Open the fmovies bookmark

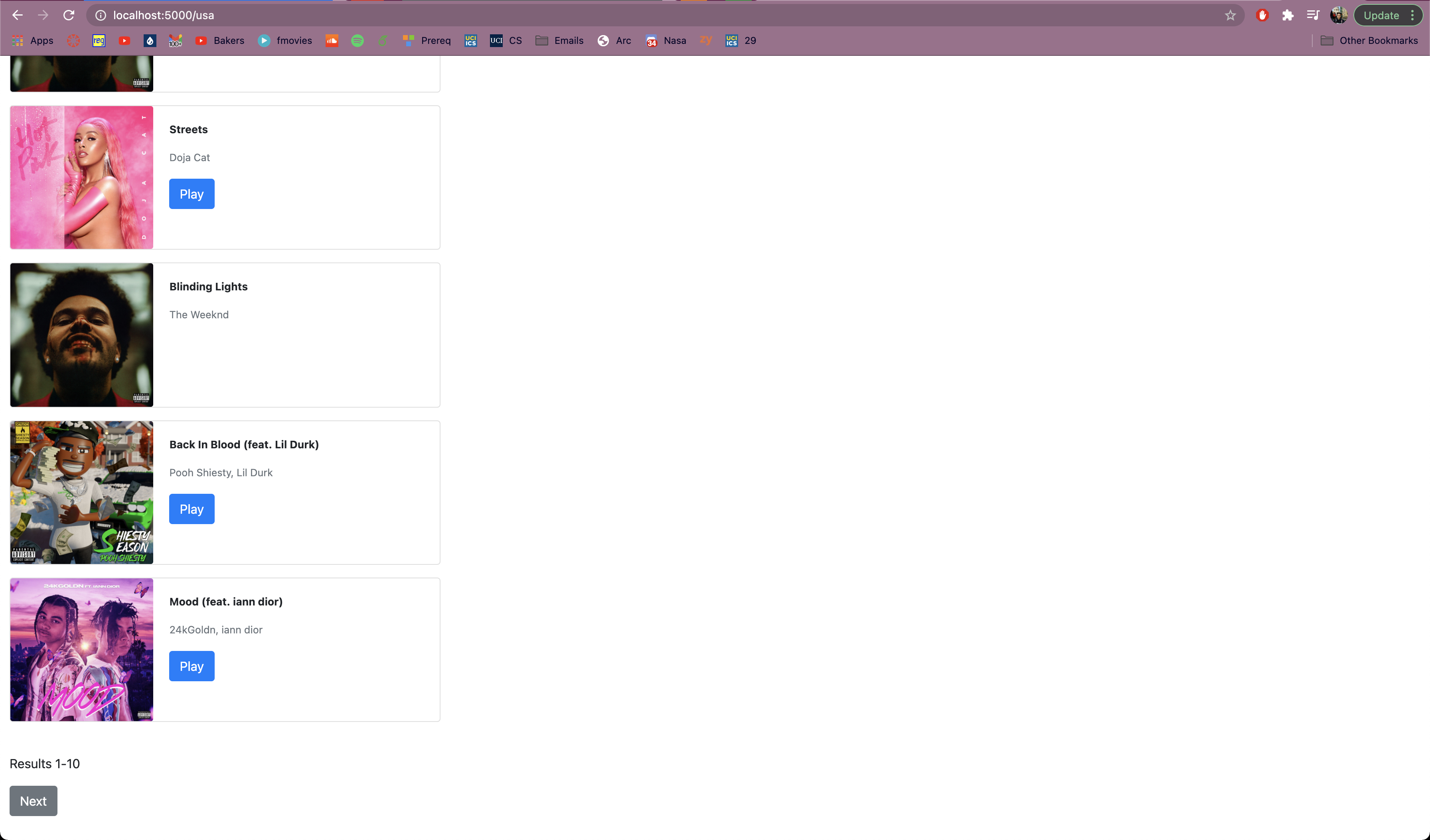point(285,40)
